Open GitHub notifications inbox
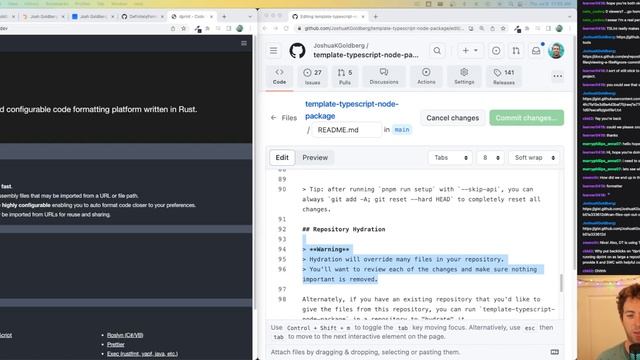The height and width of the screenshot is (360, 640). 536,51
